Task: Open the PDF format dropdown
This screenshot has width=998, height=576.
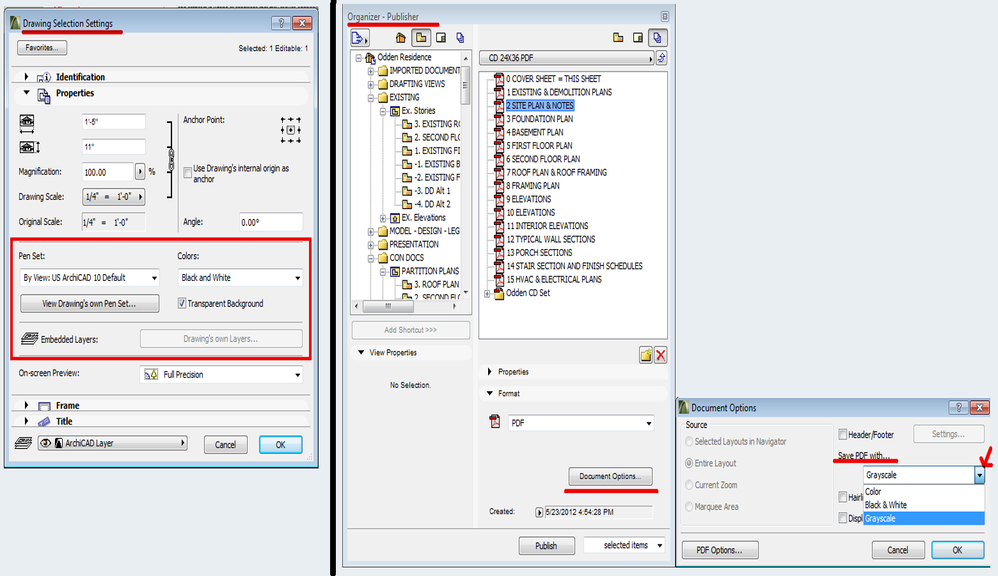Action: [581, 423]
